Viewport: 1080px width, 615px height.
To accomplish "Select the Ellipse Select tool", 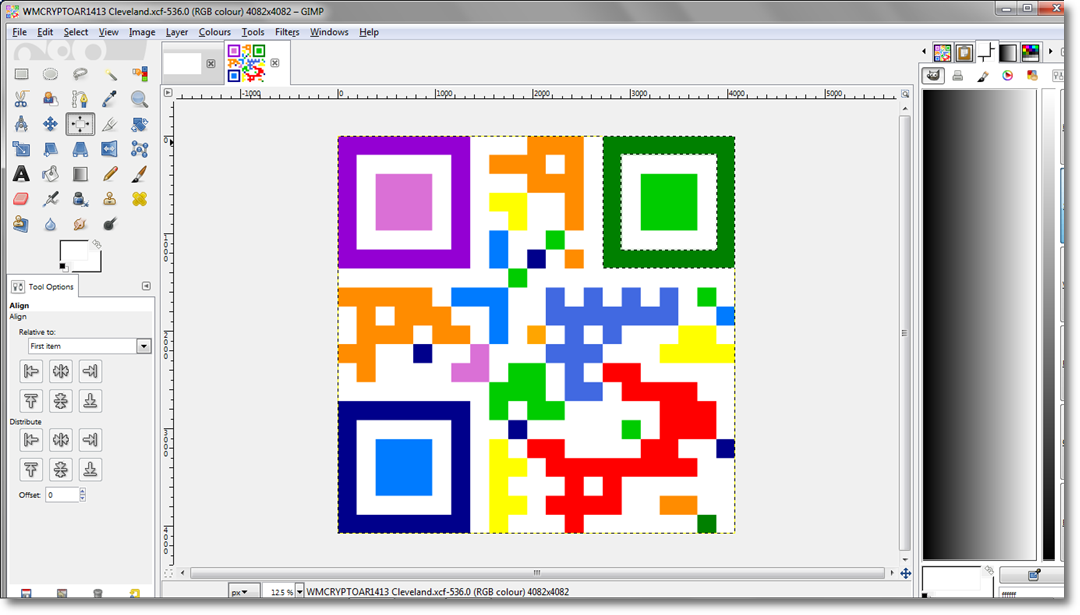I will coord(50,74).
